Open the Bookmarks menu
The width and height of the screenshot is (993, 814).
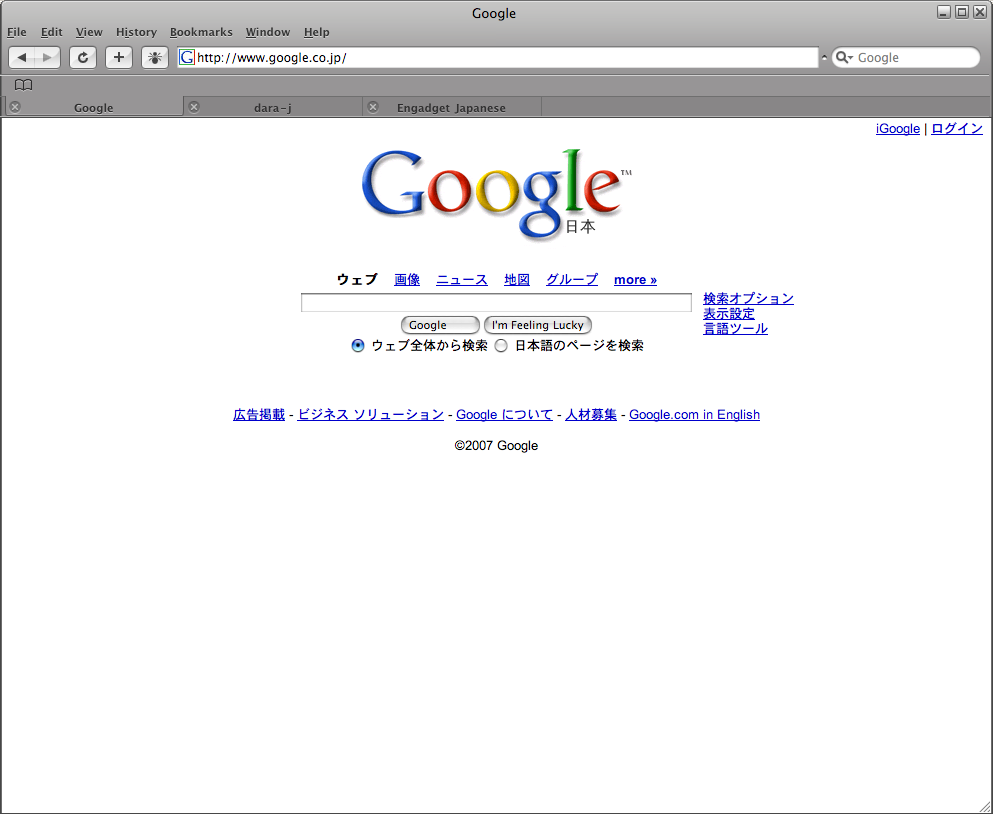(x=201, y=32)
